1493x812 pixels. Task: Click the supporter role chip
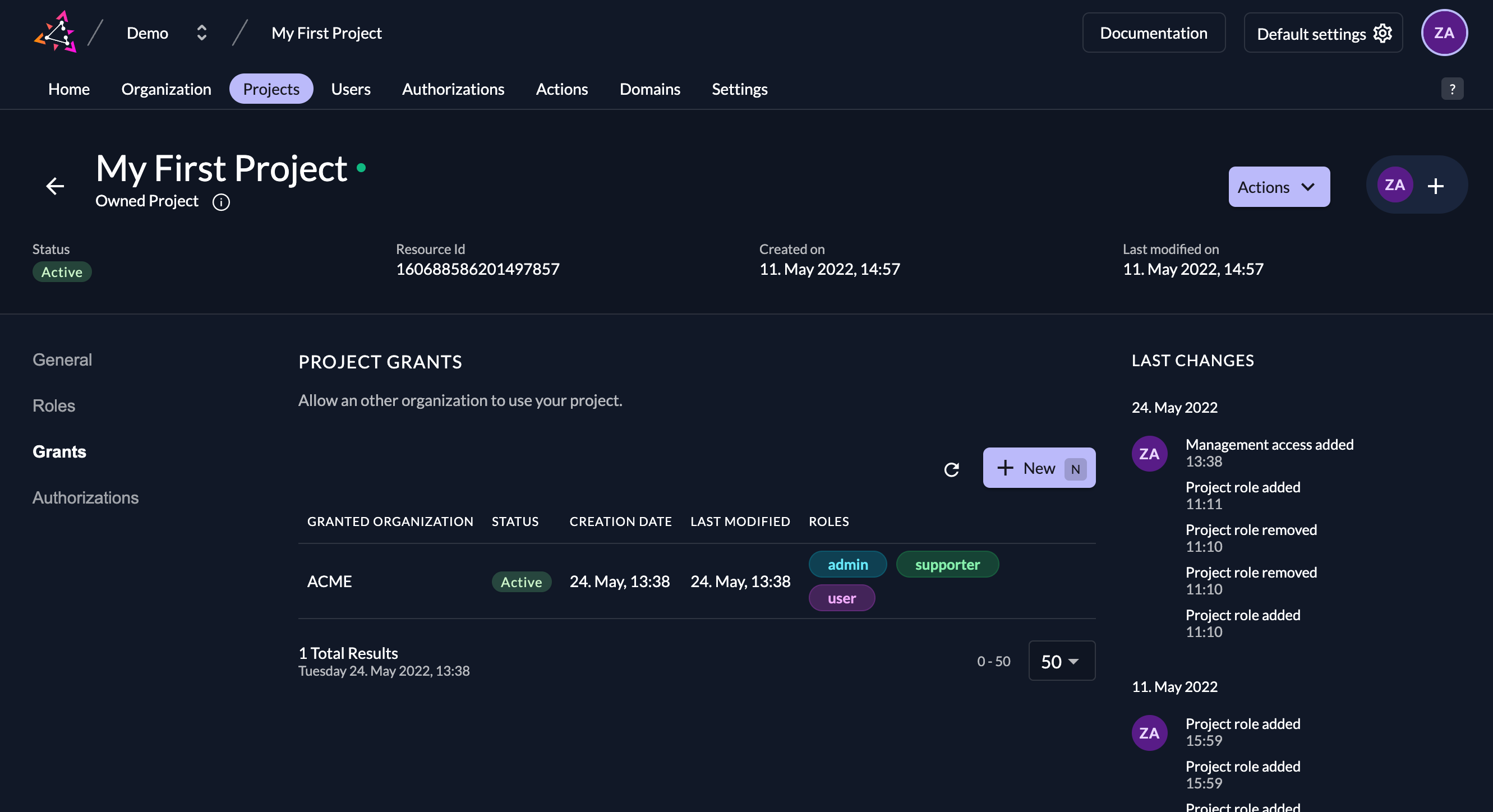point(947,564)
